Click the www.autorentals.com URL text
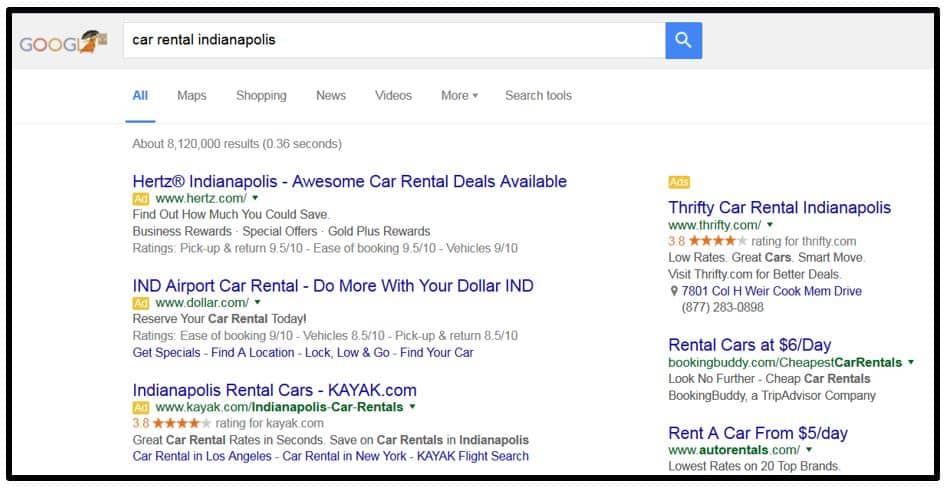This screenshot has width=948, height=488. click(x=734, y=450)
